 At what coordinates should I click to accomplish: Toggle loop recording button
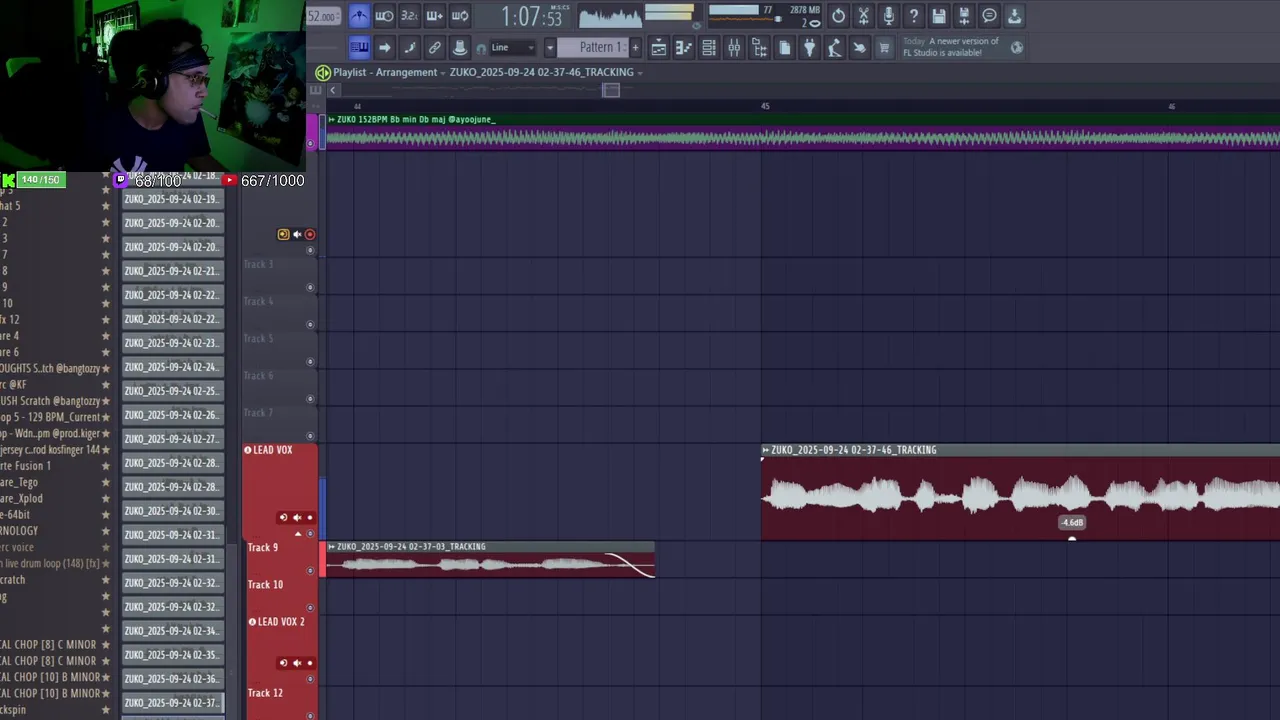click(460, 16)
